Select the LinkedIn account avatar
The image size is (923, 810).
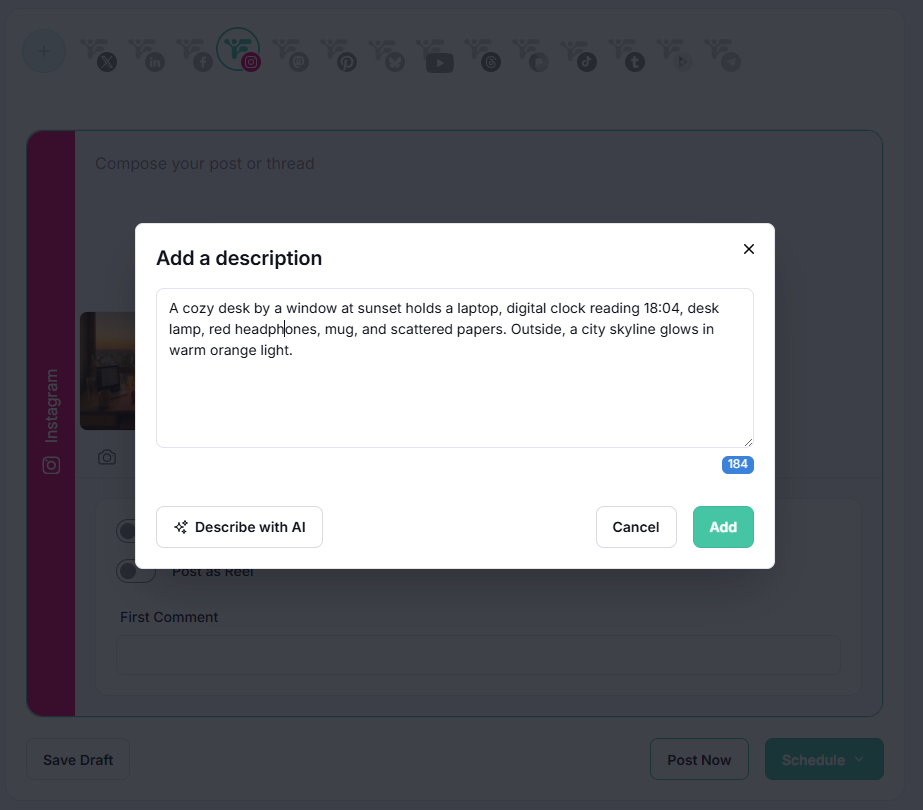click(147, 54)
